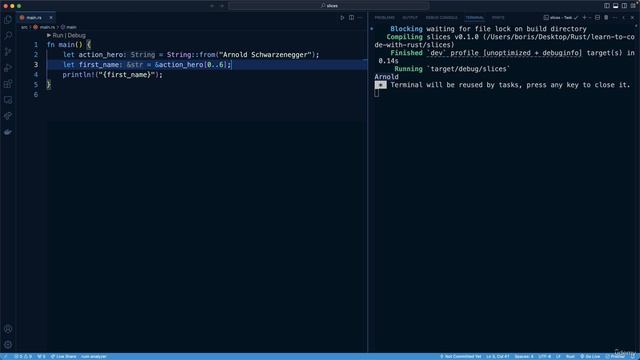Image resolution: width=640 pixels, height=360 pixels.
Task: Click the problems errors and warnings status item
Action: click(23, 357)
